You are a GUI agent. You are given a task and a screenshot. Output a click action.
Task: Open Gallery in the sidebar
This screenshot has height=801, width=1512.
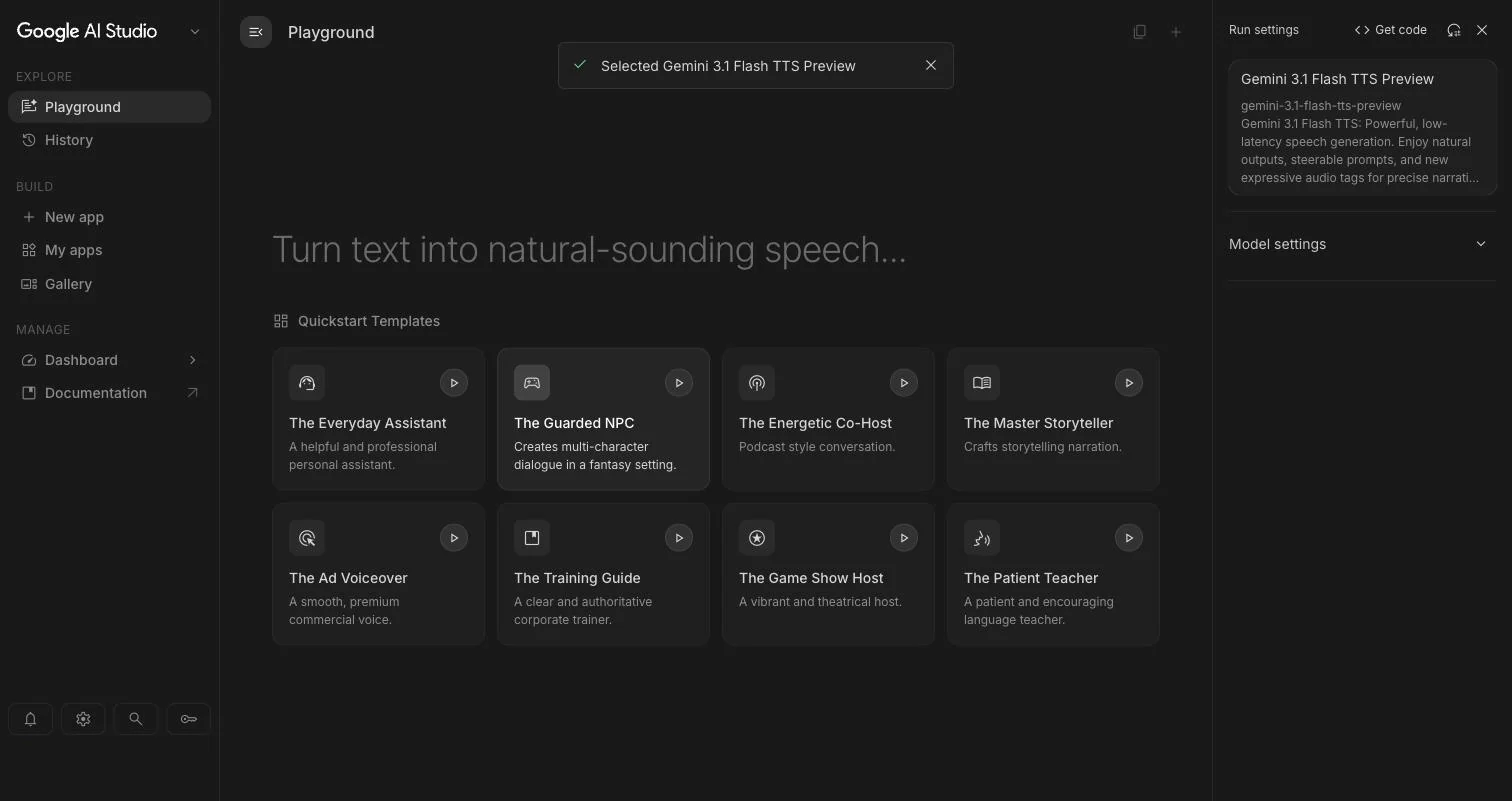pos(109,284)
